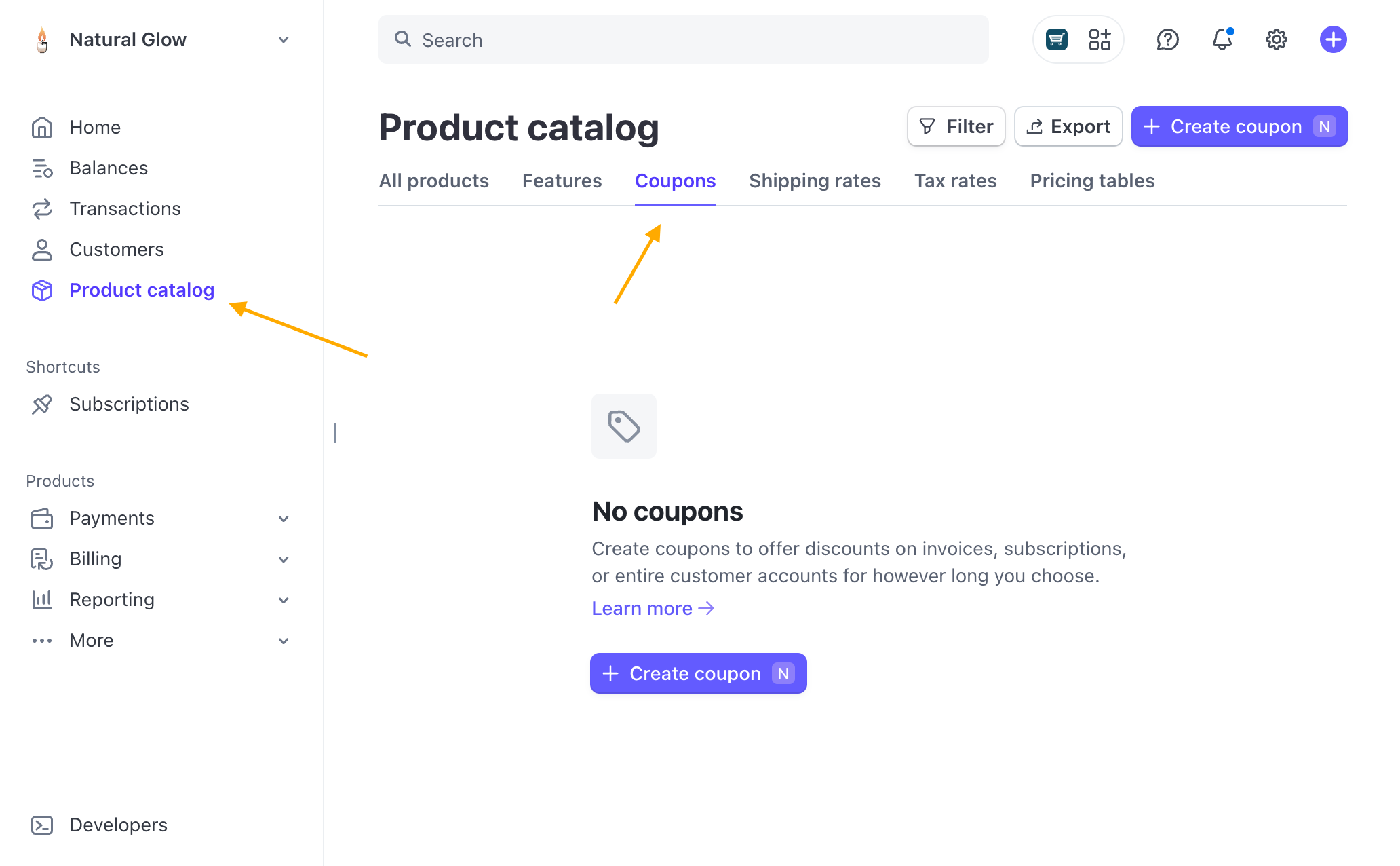Expand the Payments menu chevron
Screen dimensions: 1400x866
(x=284, y=519)
